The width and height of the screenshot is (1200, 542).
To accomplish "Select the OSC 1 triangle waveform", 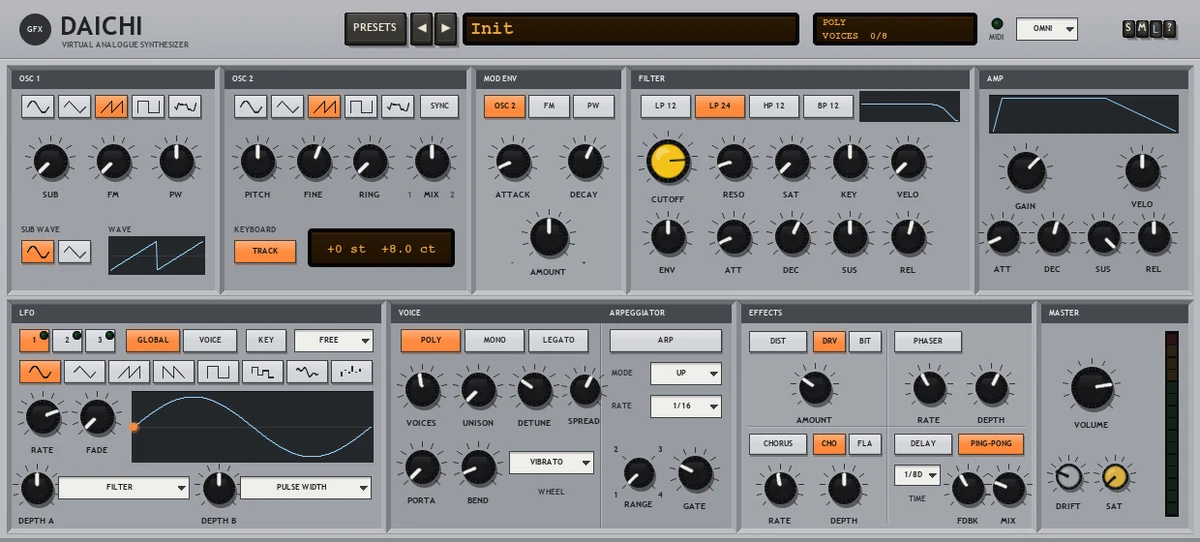I will 75,106.
